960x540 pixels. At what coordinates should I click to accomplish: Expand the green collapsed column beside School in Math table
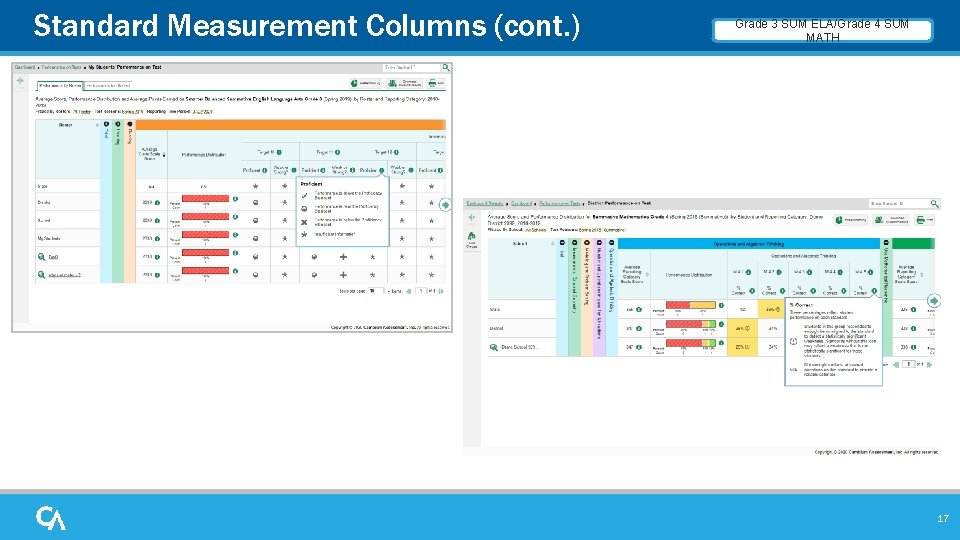(x=574, y=243)
